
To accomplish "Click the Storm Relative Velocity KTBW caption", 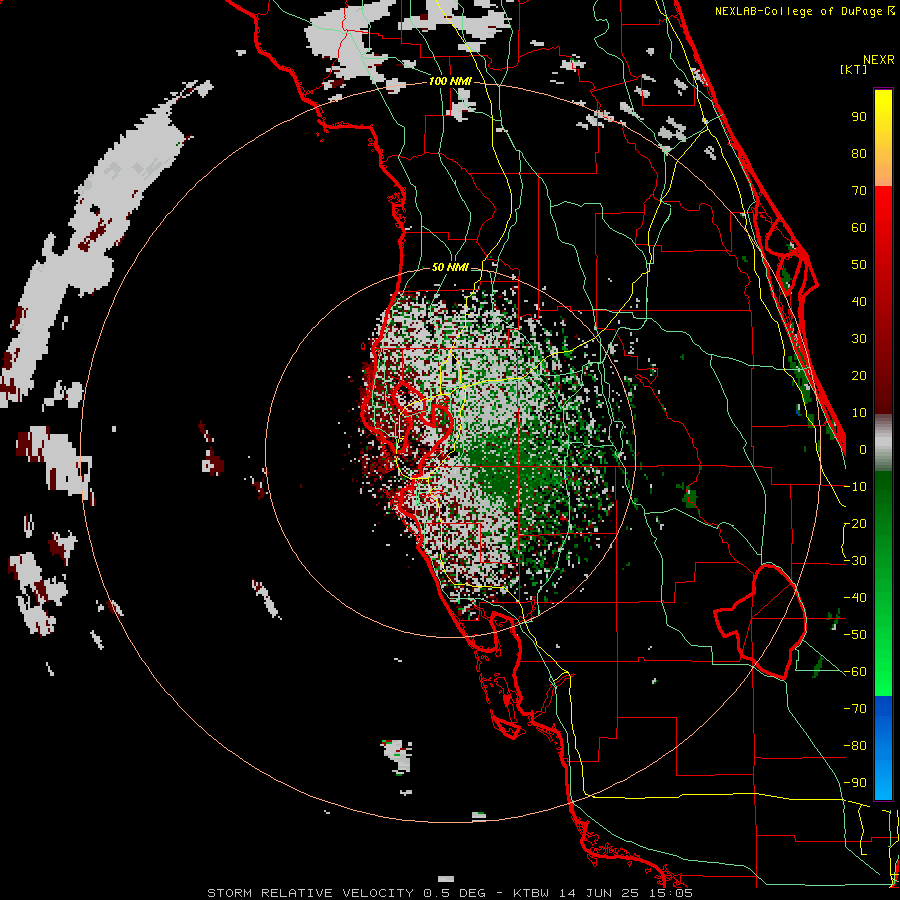I will click(450, 893).
